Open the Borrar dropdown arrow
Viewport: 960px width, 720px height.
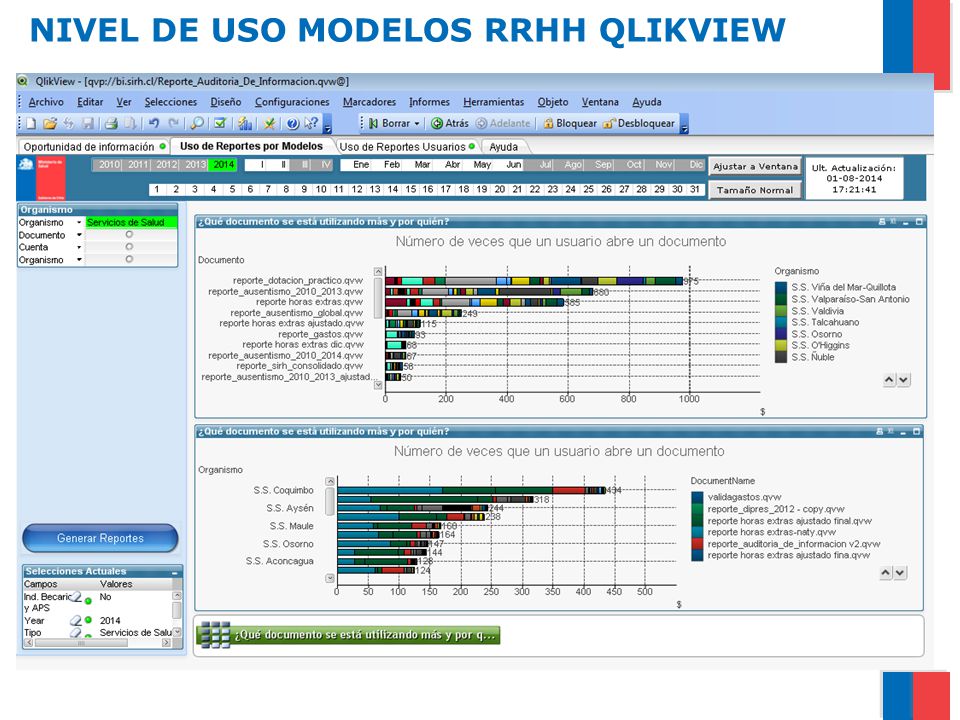pyautogui.click(x=417, y=124)
